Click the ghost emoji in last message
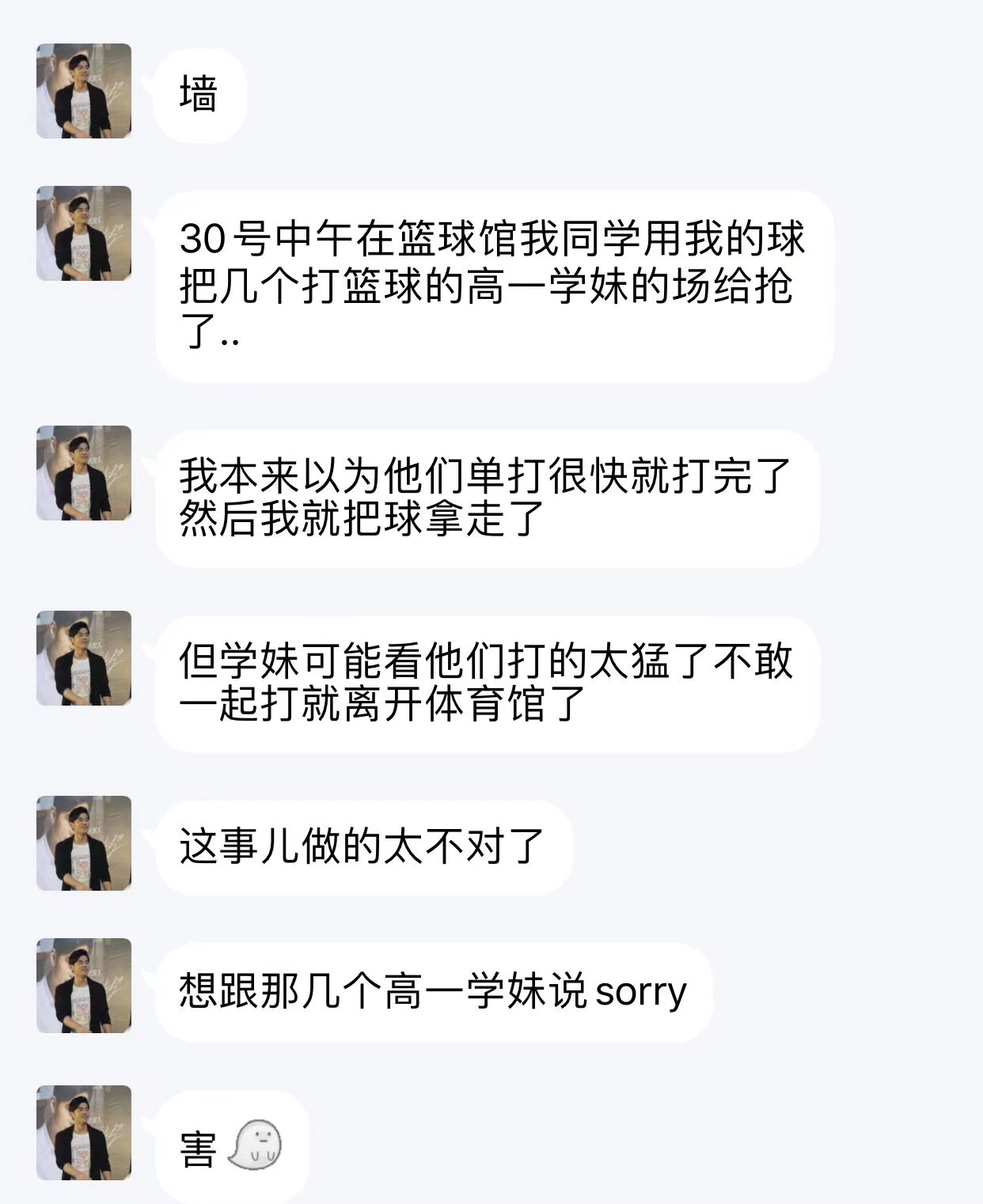The width and height of the screenshot is (983, 1204). coord(255,1145)
